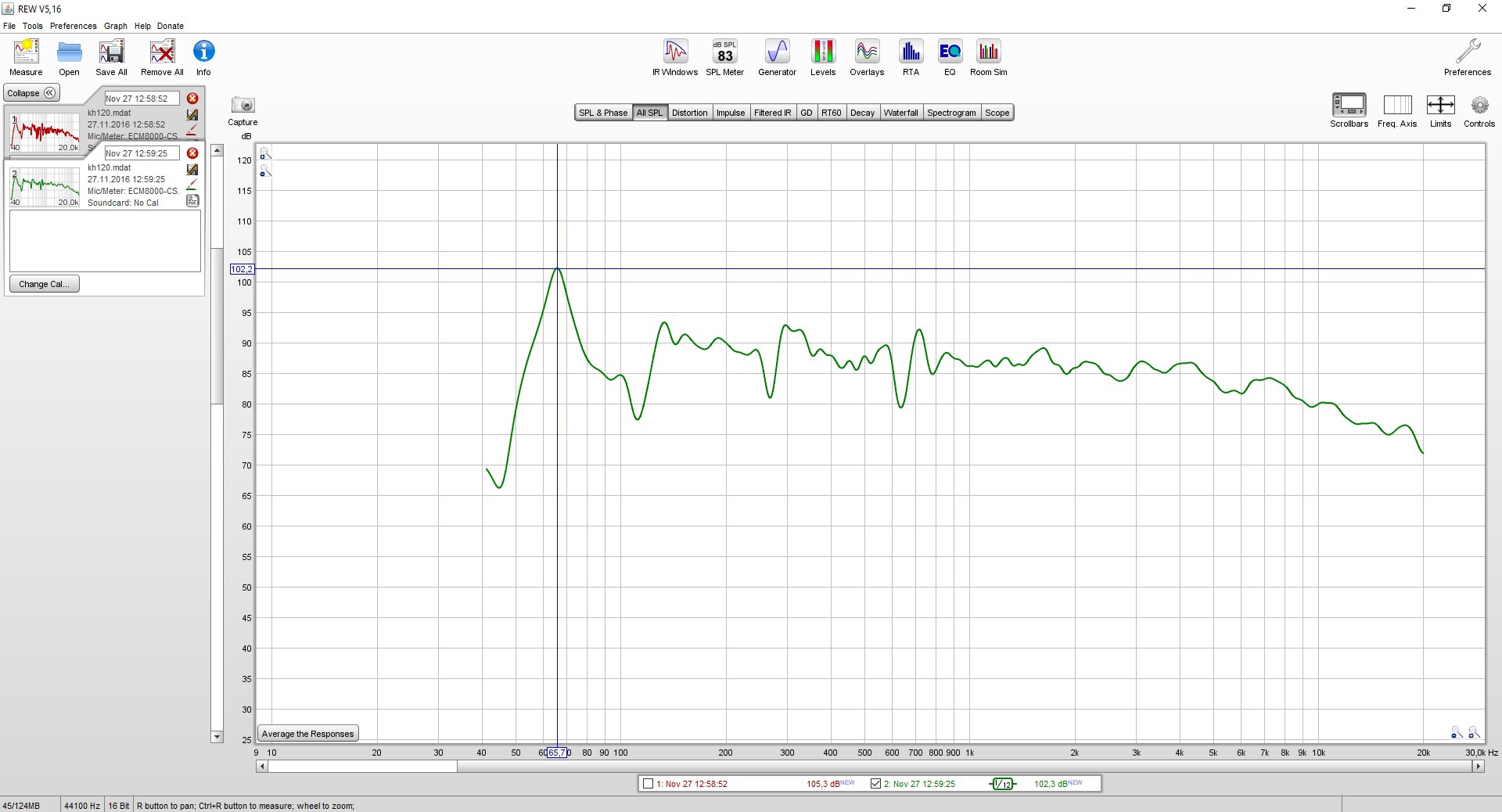Click vertical zoom out magnifier

coord(265,171)
